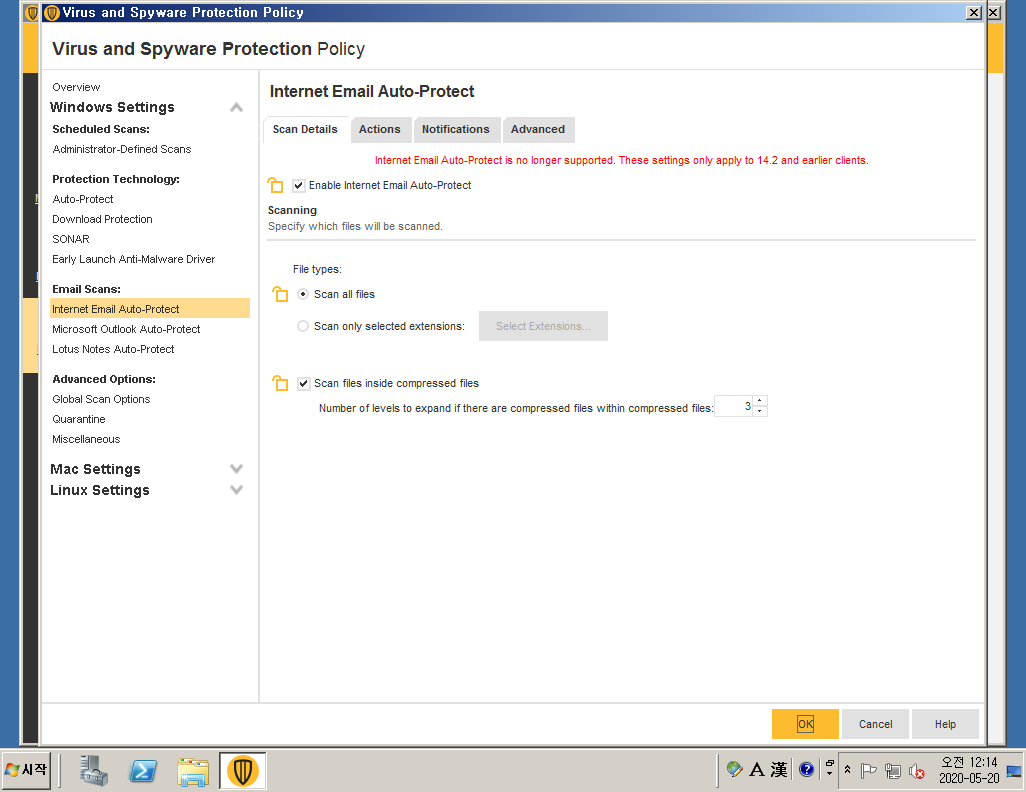The width and height of the screenshot is (1026, 792).
Task: Open the Advanced tab
Action: [538, 130]
